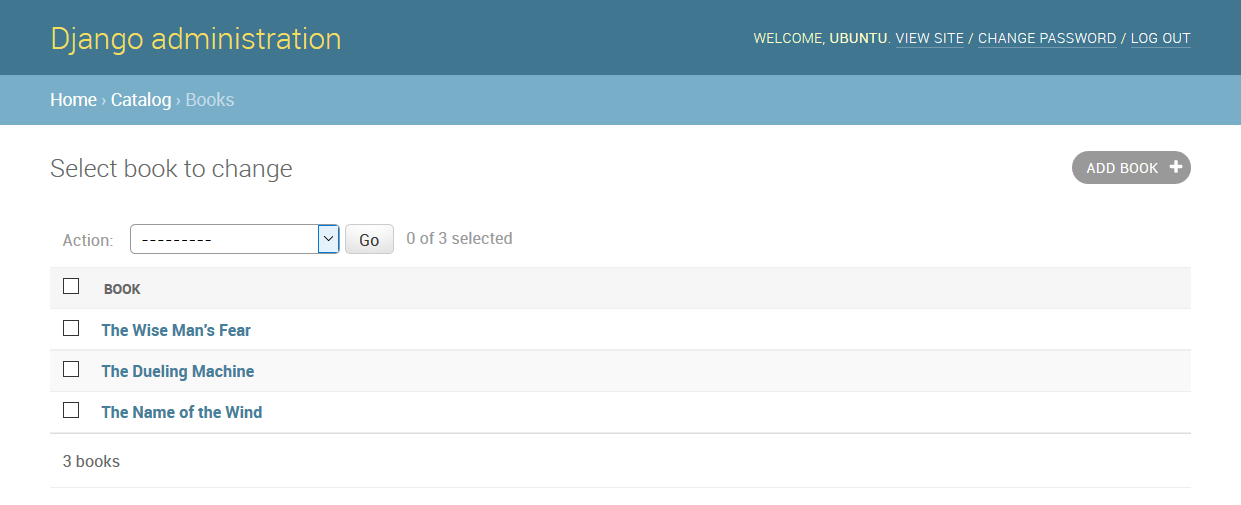Click the Books breadcrumb text
Screen dimensions: 1241x505
[210, 100]
